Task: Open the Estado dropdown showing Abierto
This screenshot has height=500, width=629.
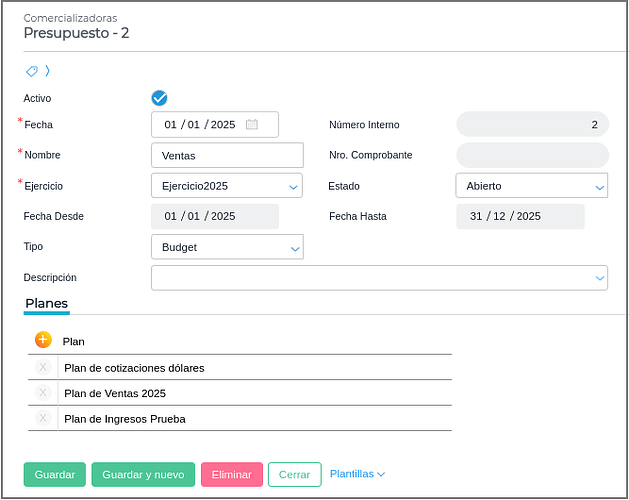Action: point(532,186)
